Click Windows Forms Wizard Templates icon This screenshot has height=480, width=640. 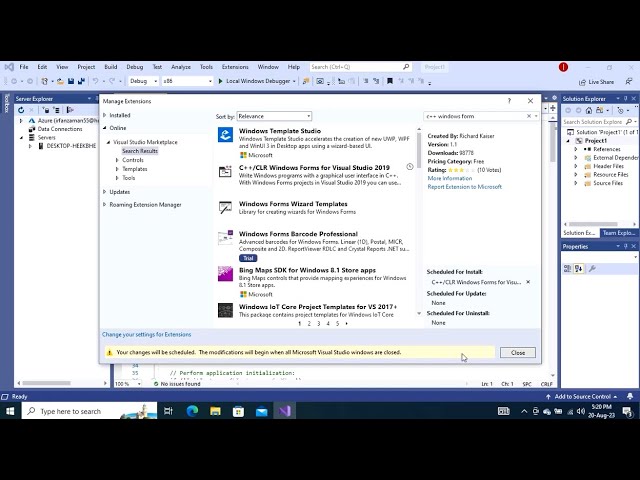point(225,207)
